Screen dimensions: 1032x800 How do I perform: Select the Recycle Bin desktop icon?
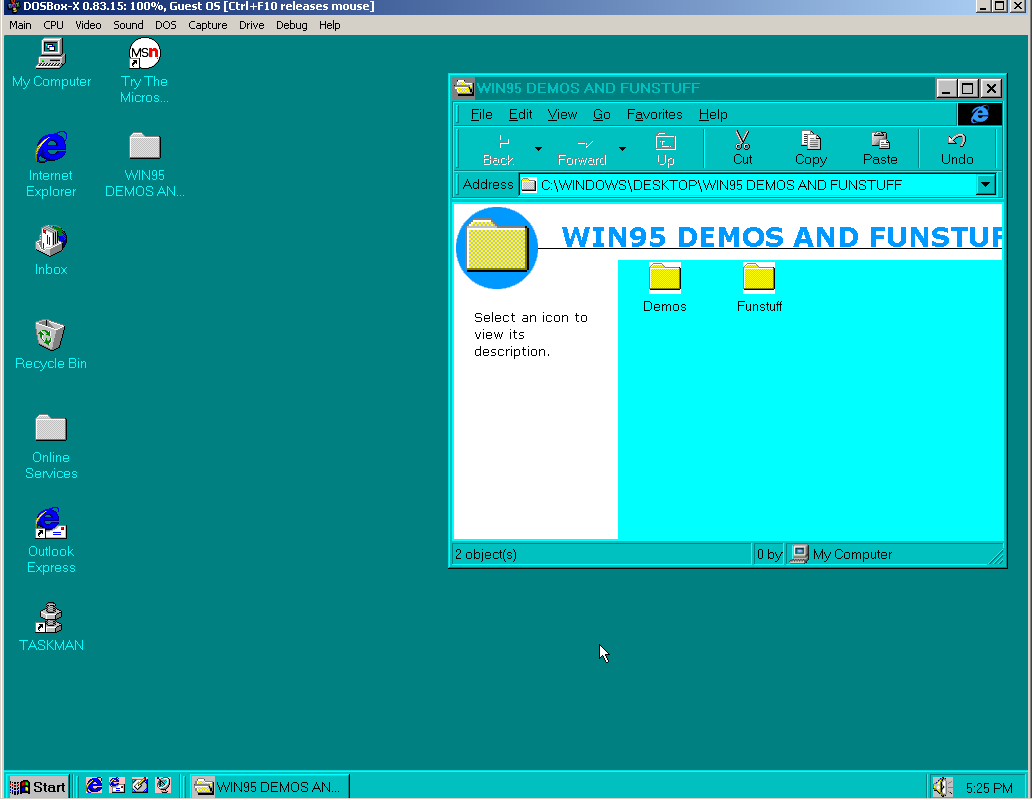50,336
